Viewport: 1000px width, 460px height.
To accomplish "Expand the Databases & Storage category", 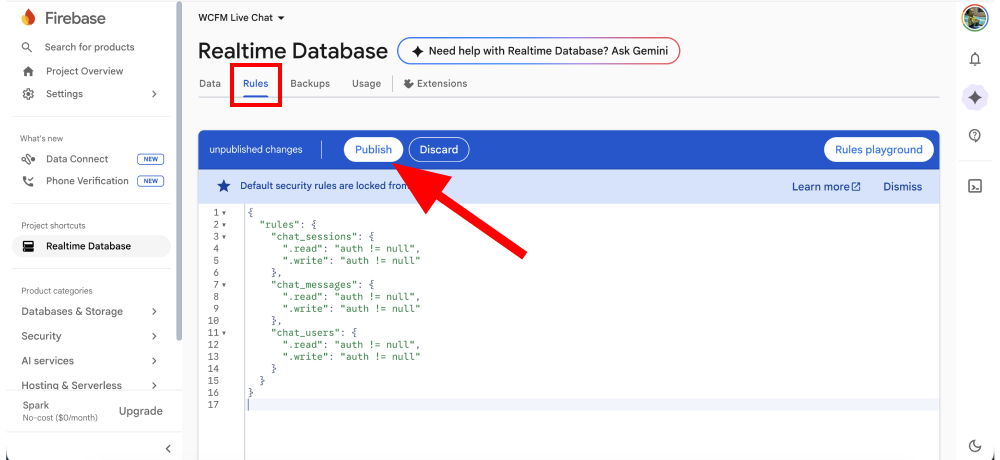I will coord(154,312).
